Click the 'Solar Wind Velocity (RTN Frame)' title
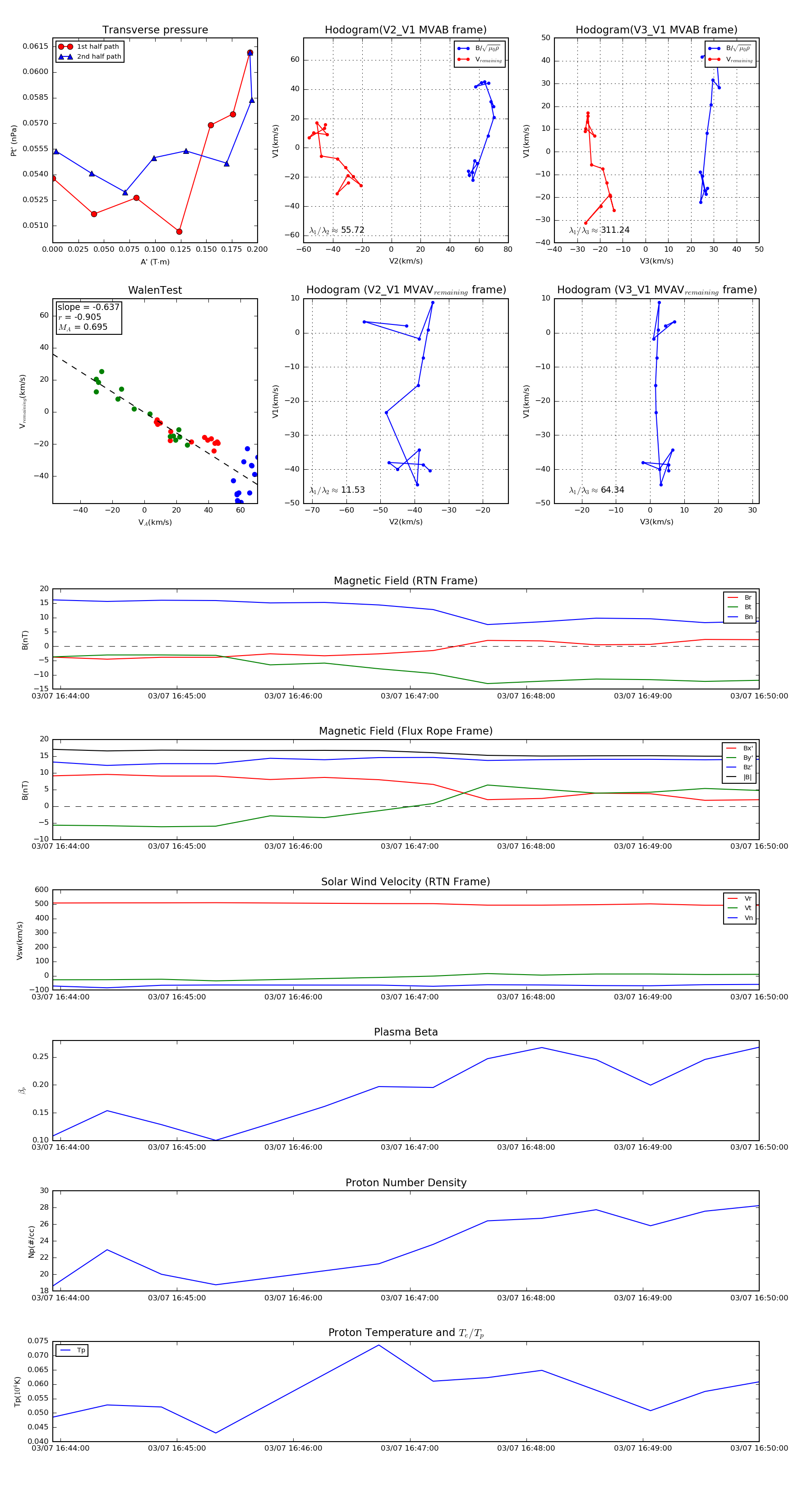Viewport: 812px width, 1489px height. pos(406,882)
